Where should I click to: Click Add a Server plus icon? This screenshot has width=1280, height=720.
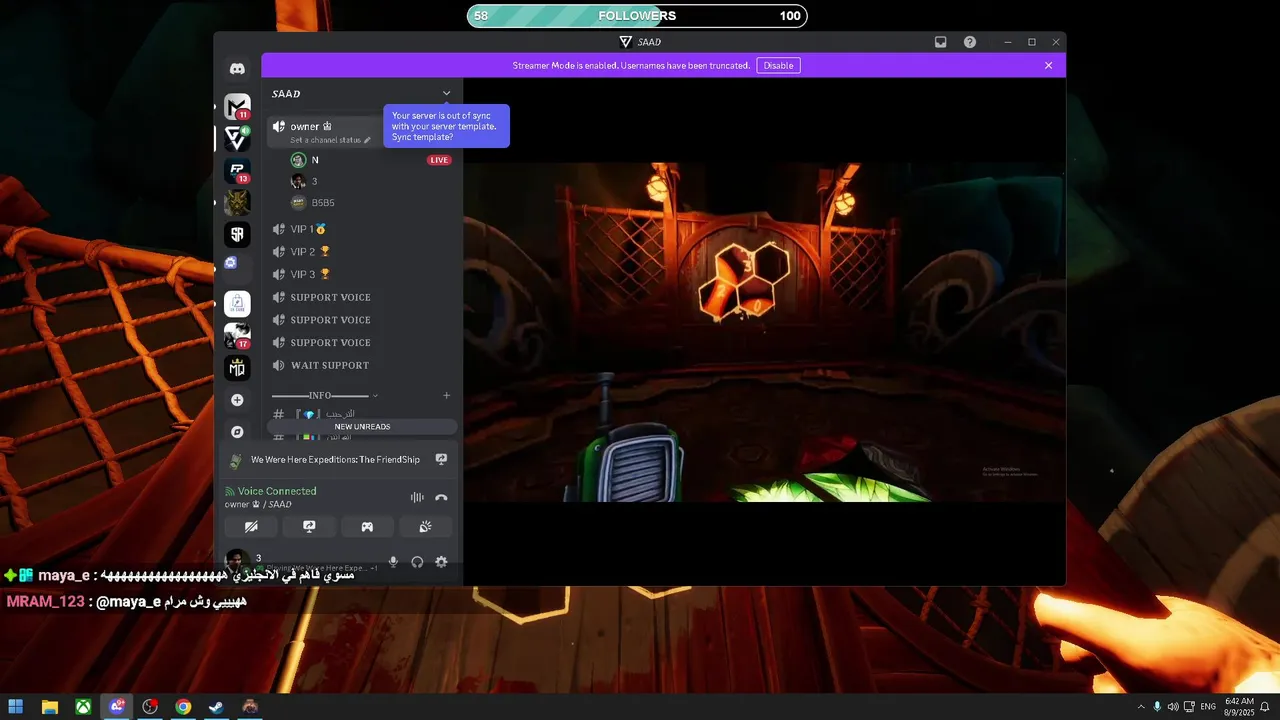click(237, 400)
